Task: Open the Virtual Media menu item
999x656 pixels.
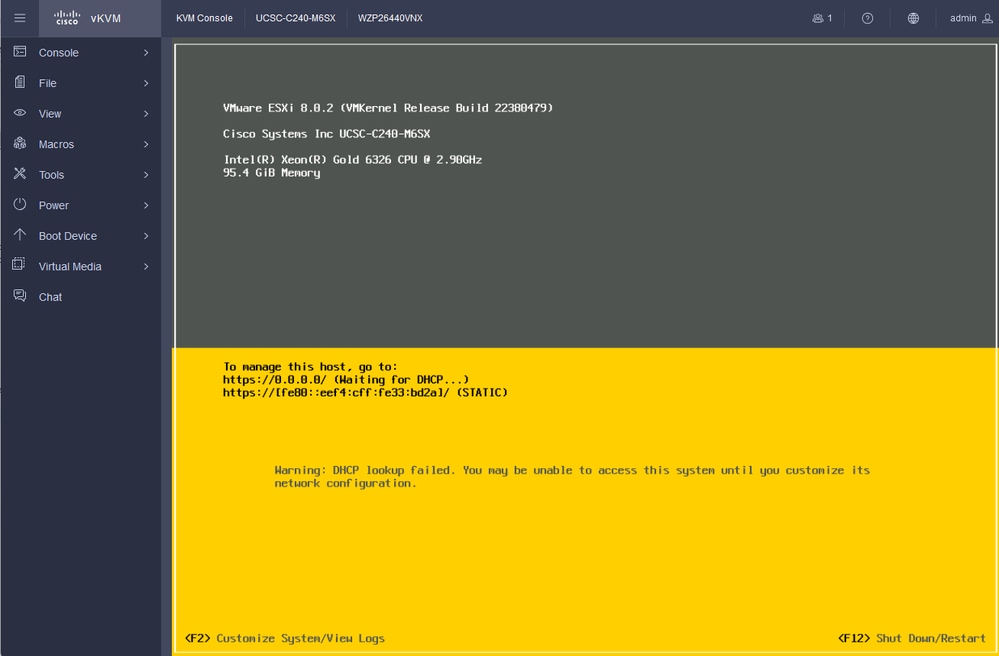Action: pos(80,267)
